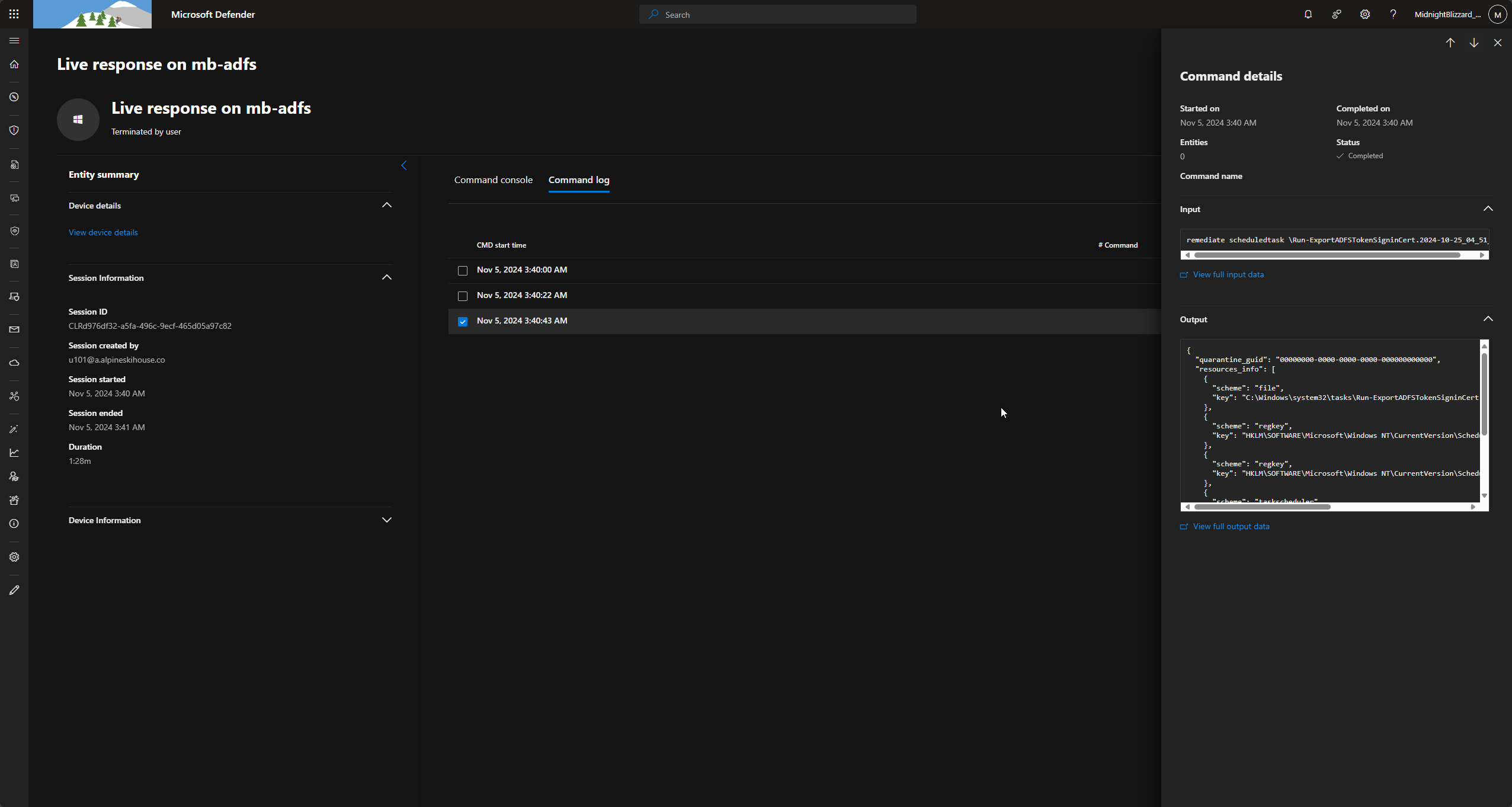The image size is (1512, 807).
Task: Check the Nov 5 3:40:22 AM command row
Action: 462,296
